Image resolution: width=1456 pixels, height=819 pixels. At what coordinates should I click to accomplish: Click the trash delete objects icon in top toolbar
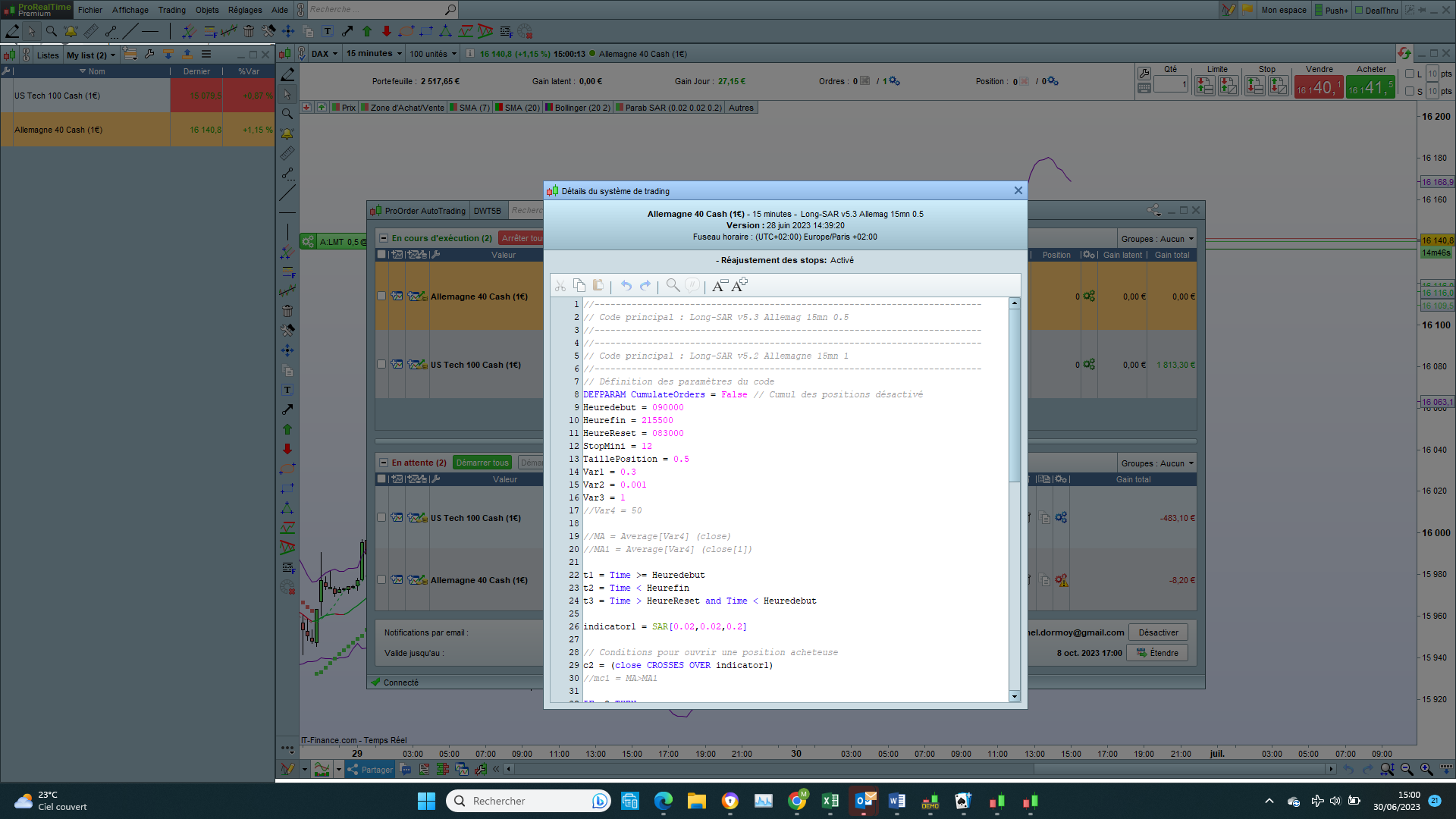[249, 31]
